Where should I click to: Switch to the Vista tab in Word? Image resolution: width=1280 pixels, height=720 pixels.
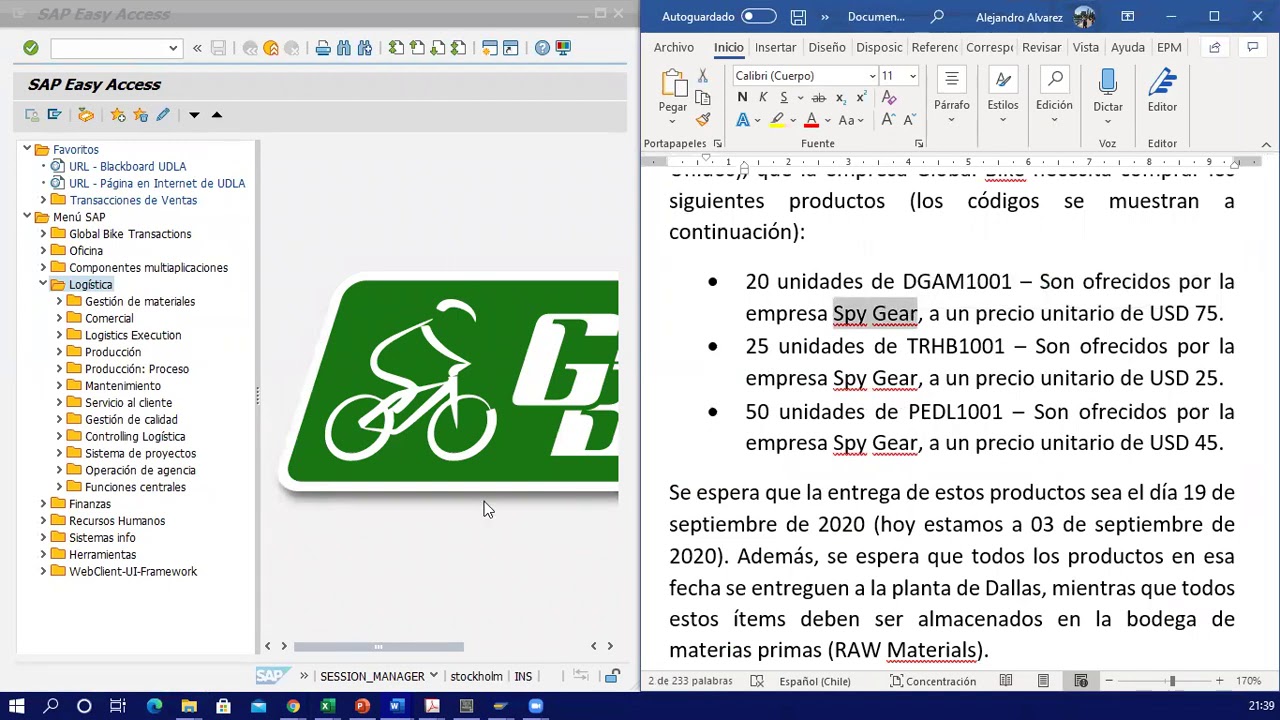tap(1086, 47)
